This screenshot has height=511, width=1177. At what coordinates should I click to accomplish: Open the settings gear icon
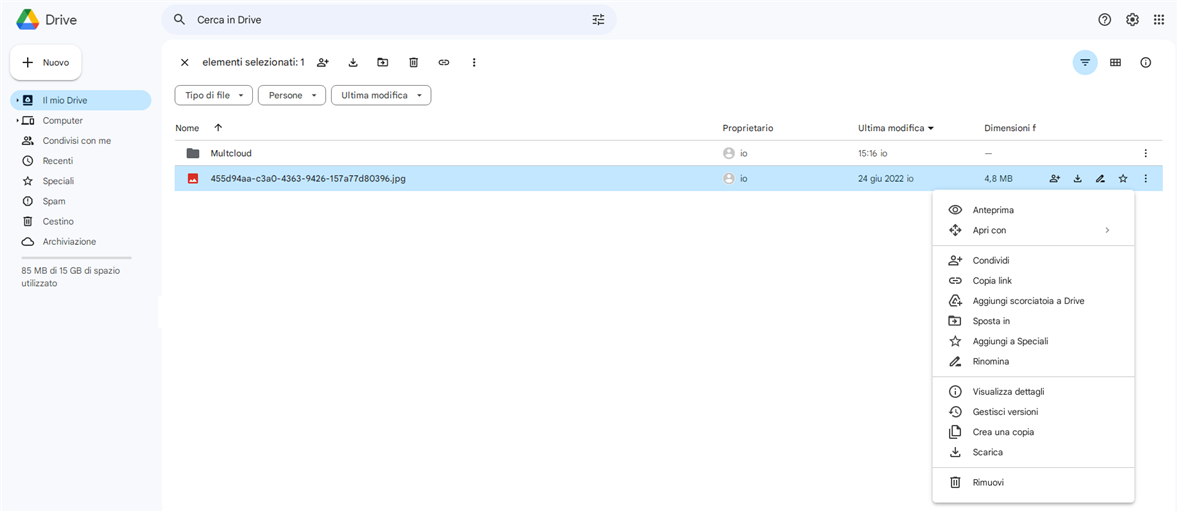click(x=1132, y=20)
